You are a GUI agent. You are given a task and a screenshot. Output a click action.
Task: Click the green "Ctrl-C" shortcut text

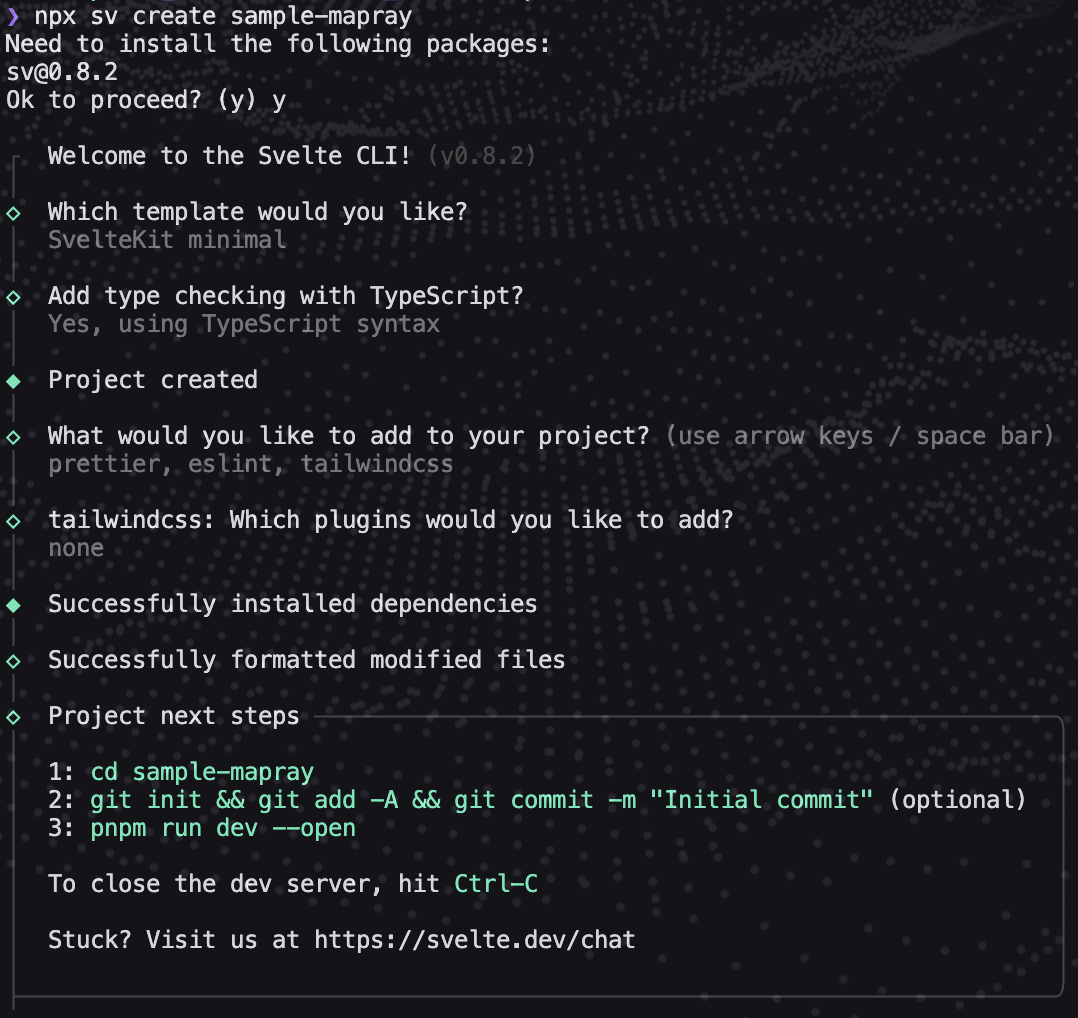[496, 884]
